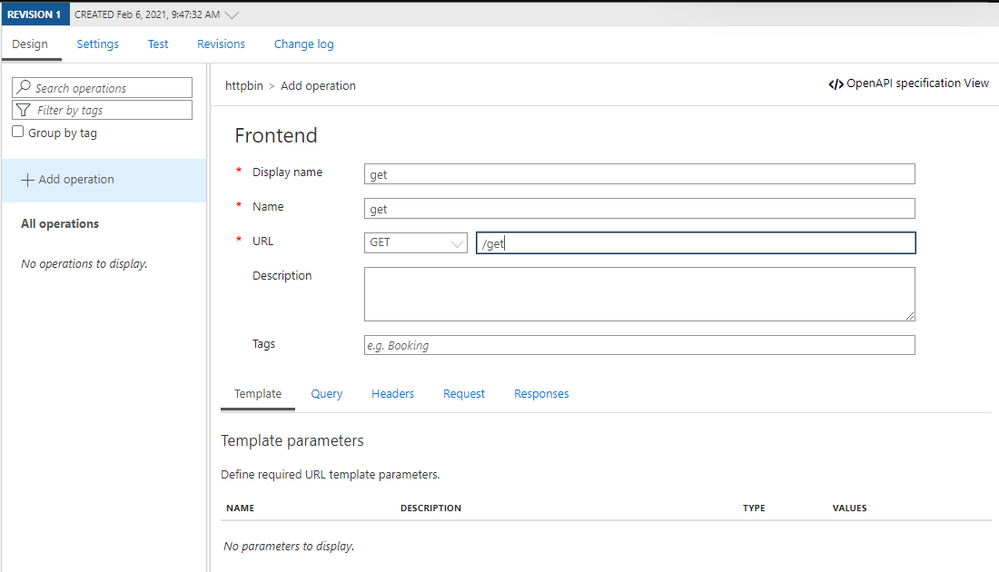
Task: Click the filter funnel icon
Action: tap(24, 110)
